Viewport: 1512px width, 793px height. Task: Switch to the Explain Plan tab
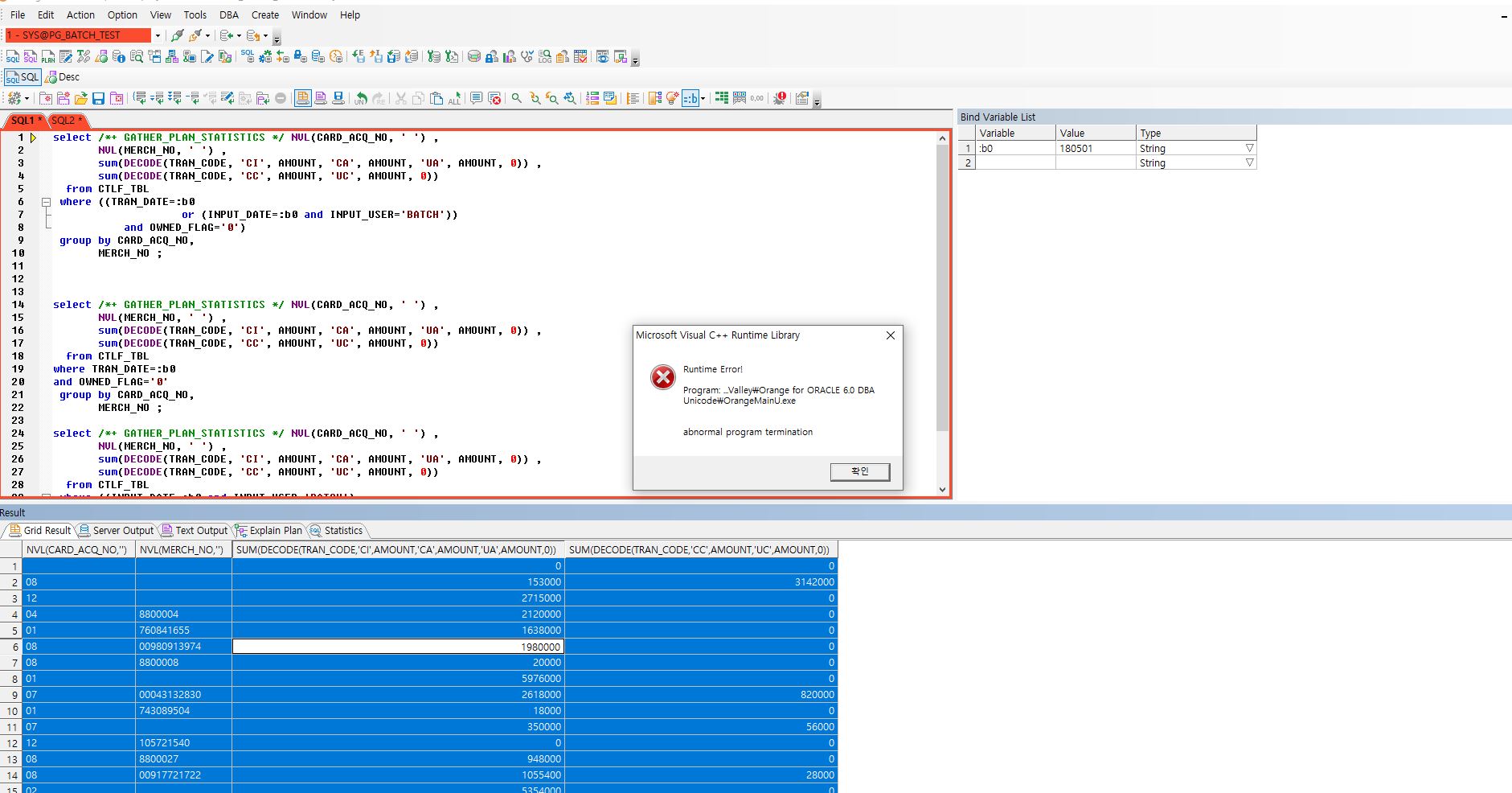[x=269, y=530]
